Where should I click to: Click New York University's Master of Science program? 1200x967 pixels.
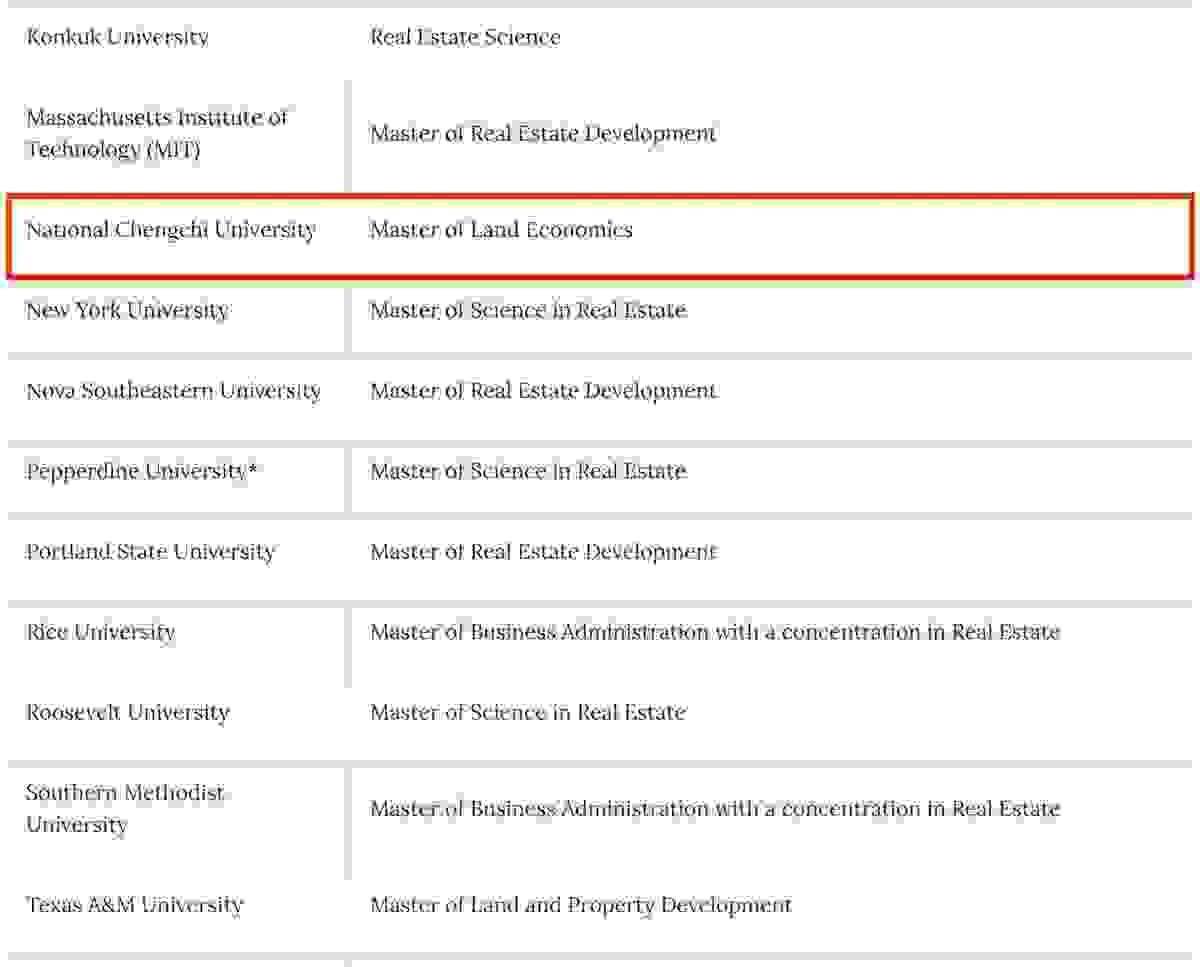pyautogui.click(x=528, y=310)
